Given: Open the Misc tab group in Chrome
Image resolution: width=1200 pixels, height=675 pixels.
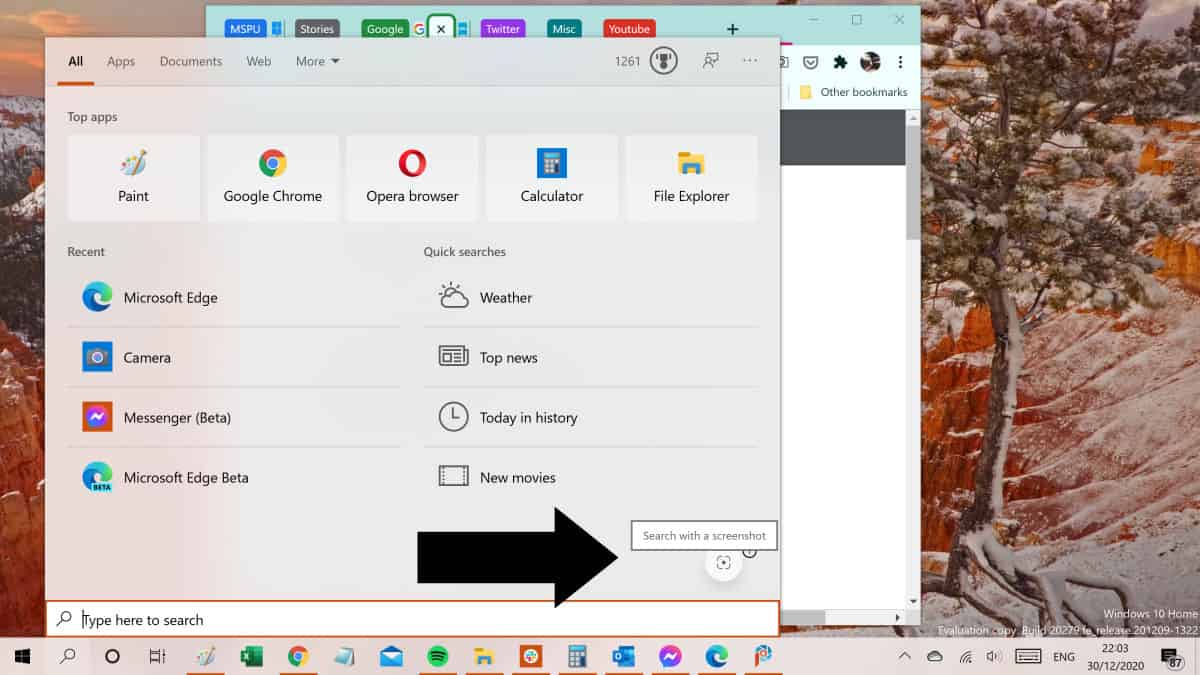Looking at the screenshot, I should 564,29.
